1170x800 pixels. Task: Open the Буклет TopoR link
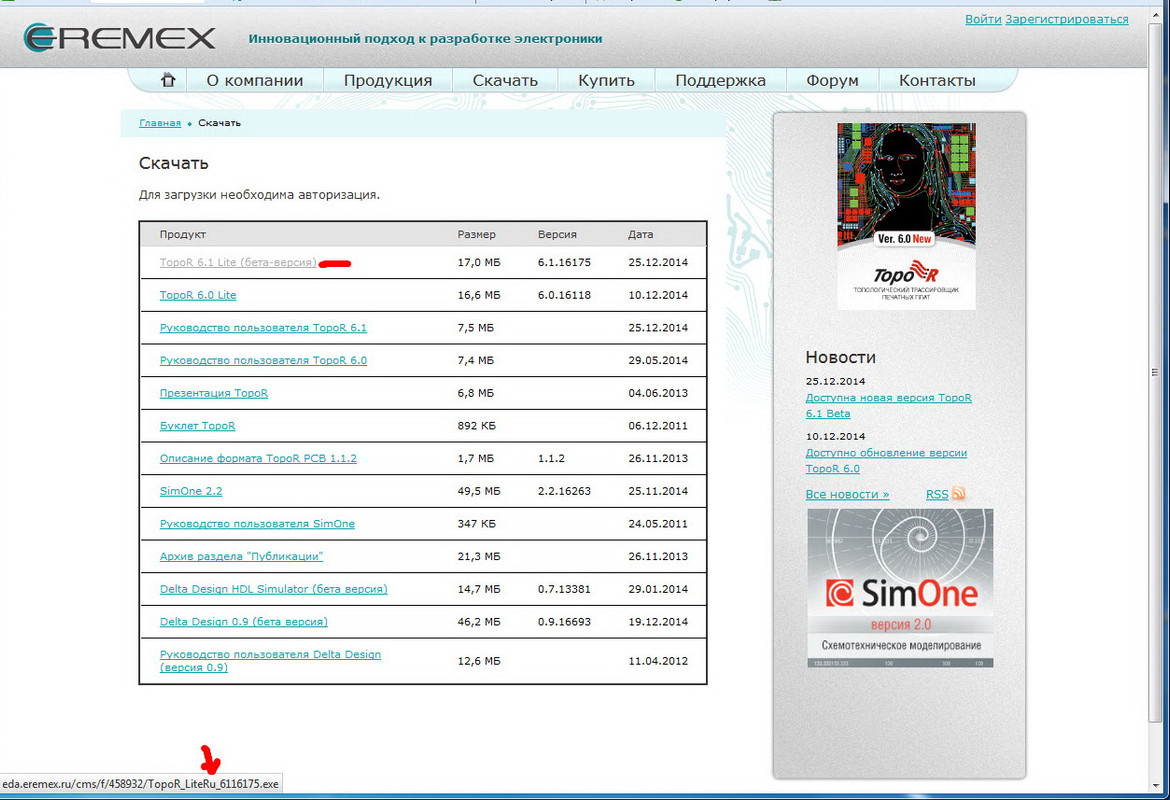(197, 426)
